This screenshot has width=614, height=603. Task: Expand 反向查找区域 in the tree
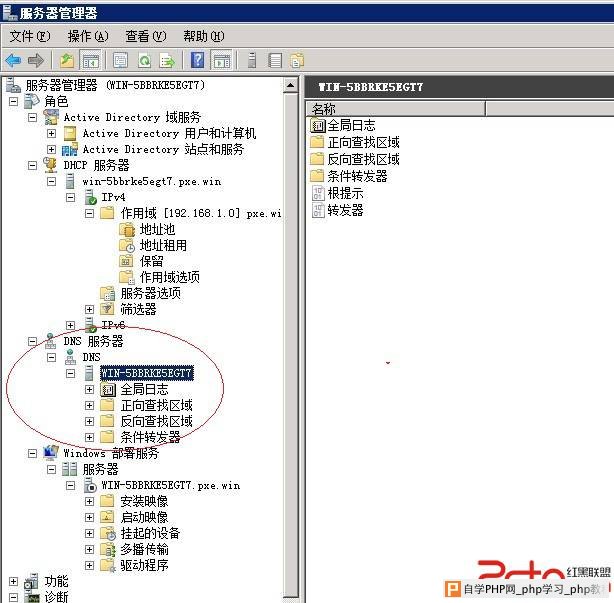coord(89,421)
